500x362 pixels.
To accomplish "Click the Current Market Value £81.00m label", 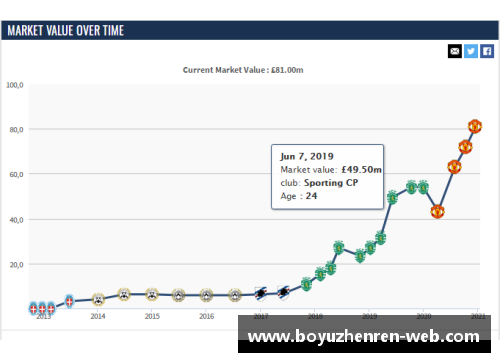I will [x=243, y=70].
